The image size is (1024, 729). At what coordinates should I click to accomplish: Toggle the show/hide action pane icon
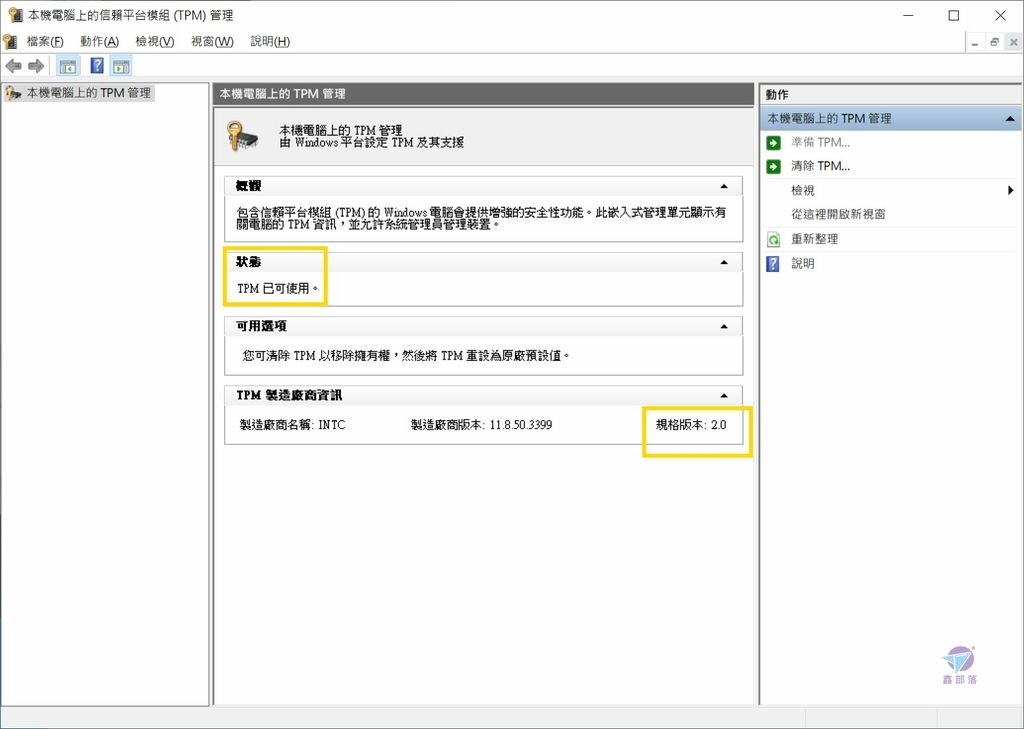coord(121,66)
